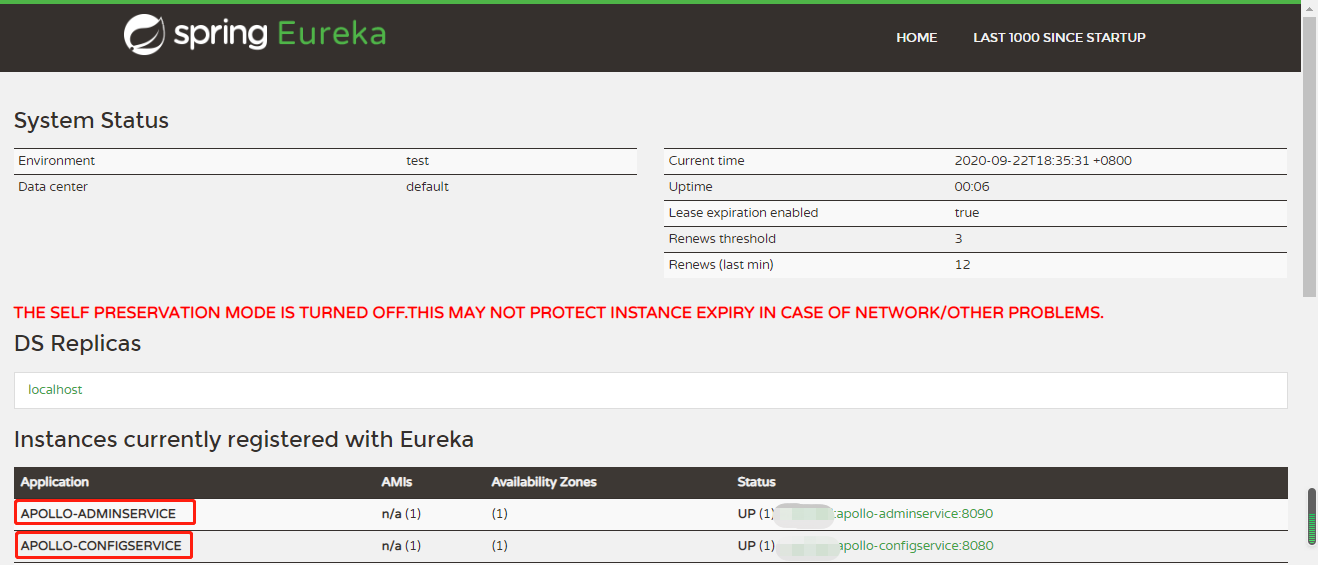
Task: Open LAST 1000 SINCE STARTUP page
Action: pyautogui.click(x=1059, y=38)
